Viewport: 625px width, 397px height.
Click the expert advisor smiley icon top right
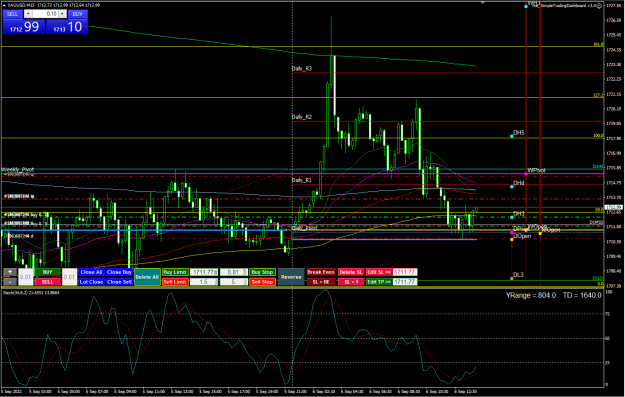click(x=599, y=6)
